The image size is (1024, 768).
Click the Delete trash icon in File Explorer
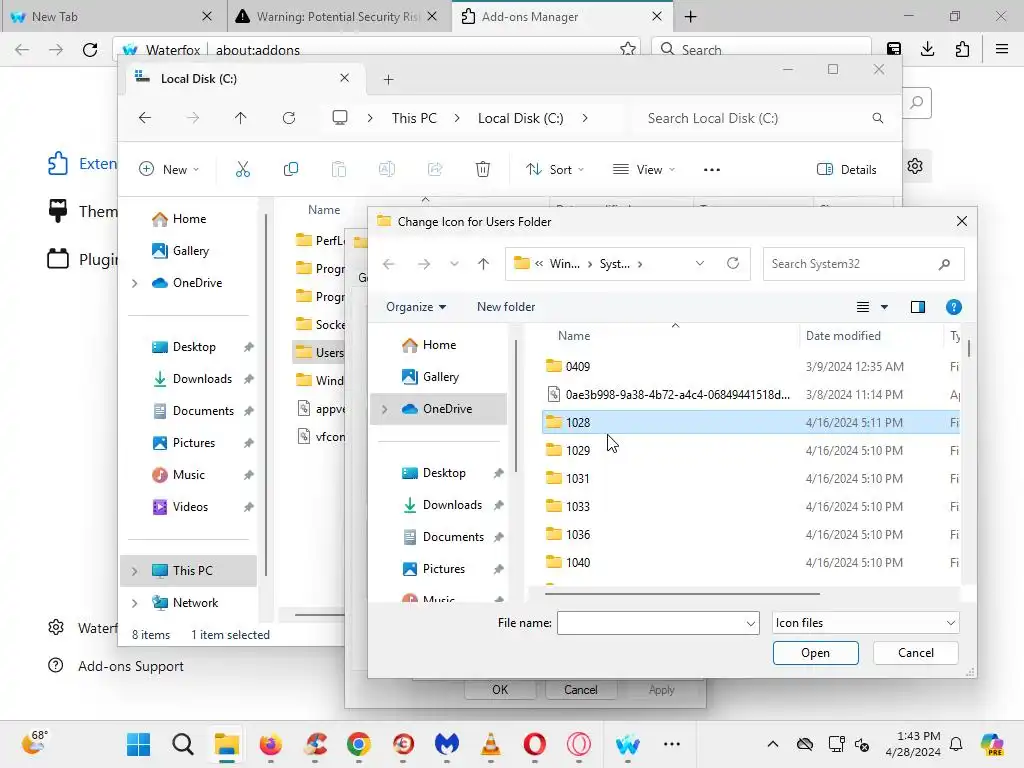[483, 169]
